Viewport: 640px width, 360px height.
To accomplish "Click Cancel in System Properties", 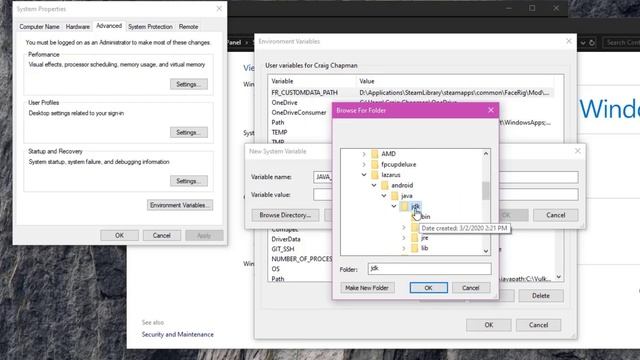I will pos(162,236).
